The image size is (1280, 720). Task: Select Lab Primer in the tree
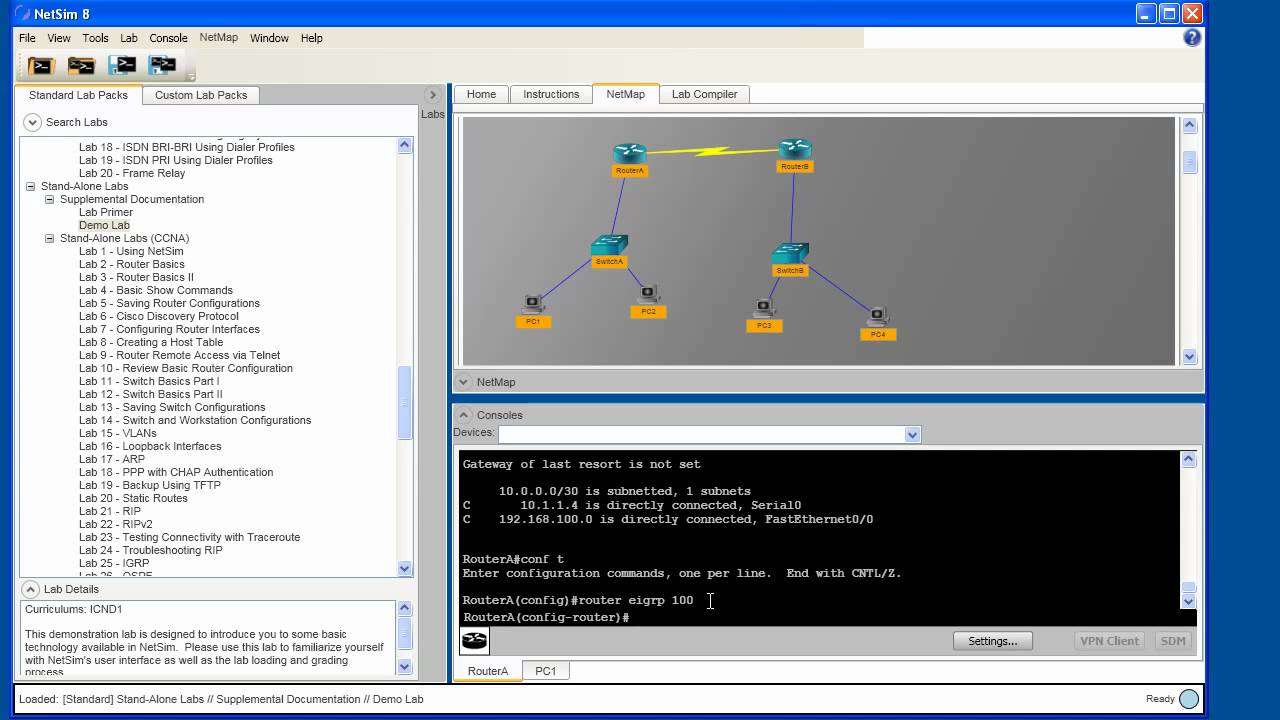(106, 212)
